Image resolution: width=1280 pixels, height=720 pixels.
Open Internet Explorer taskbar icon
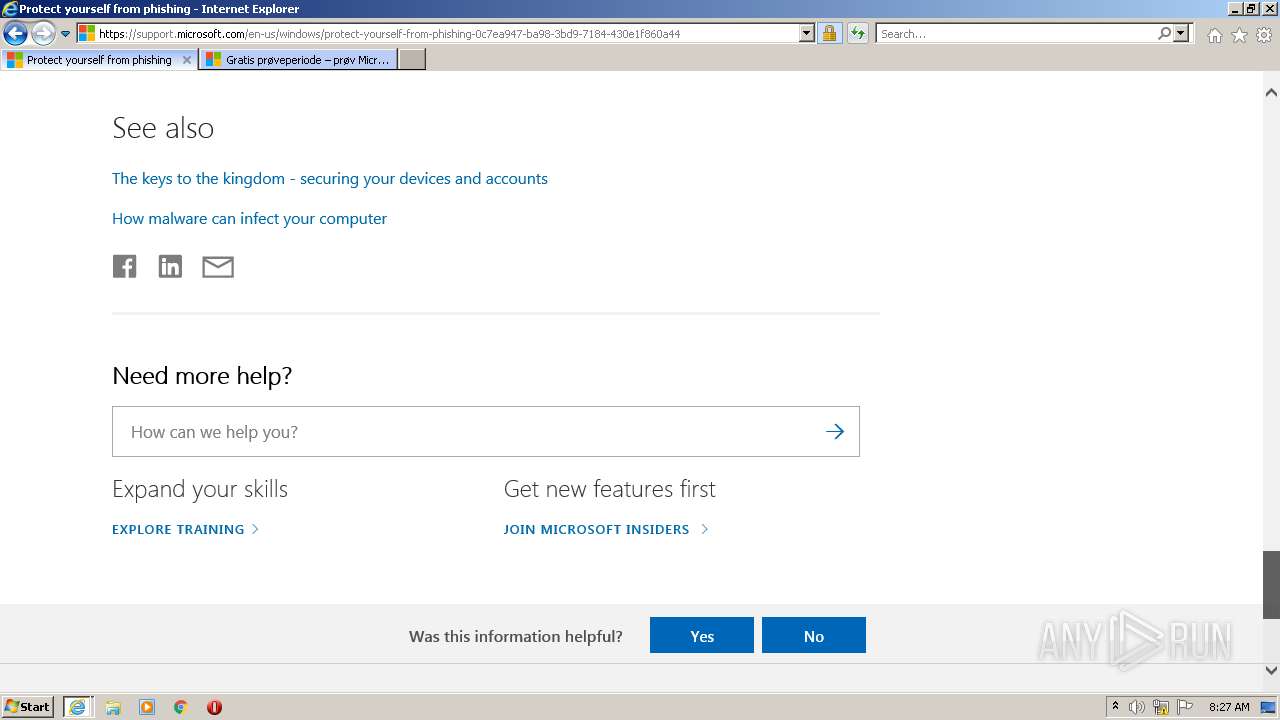pos(77,707)
